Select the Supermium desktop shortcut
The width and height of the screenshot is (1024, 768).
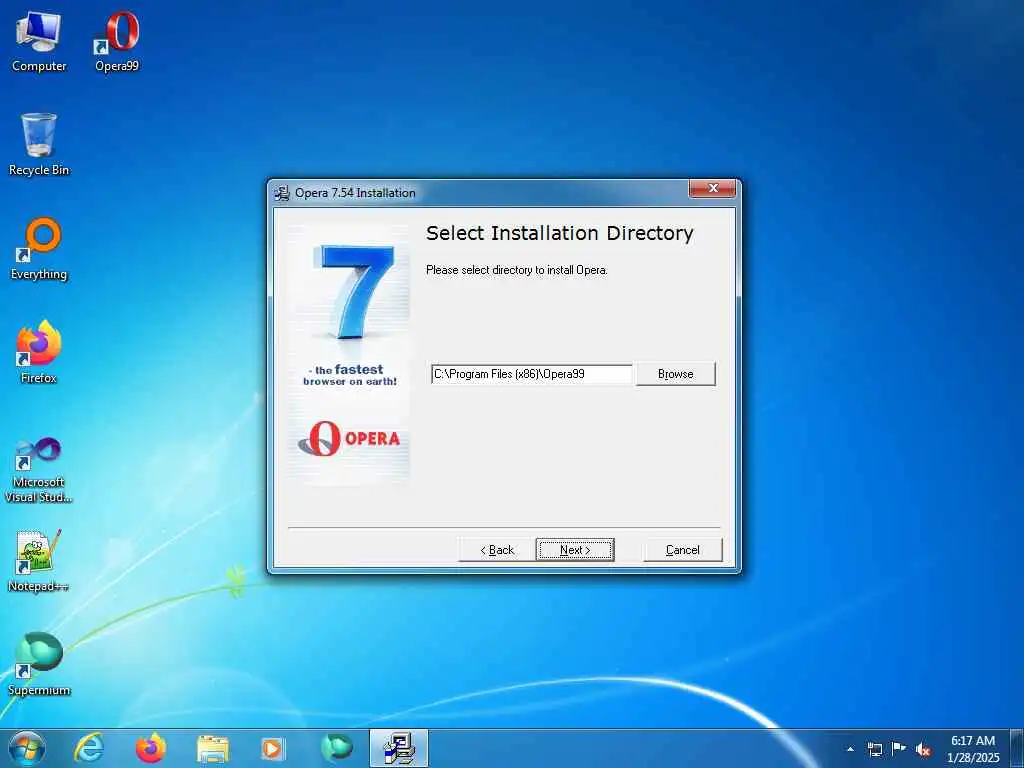coord(39,665)
